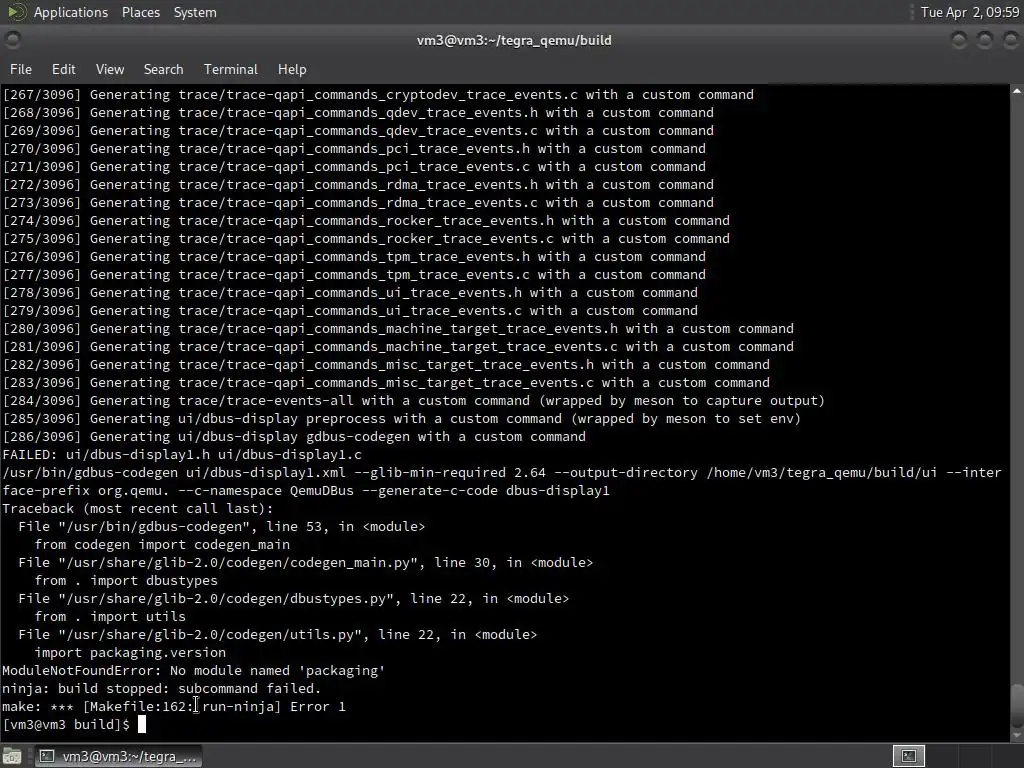Image resolution: width=1024 pixels, height=768 pixels.
Task: Click the date and time clock
Action: [x=970, y=12]
